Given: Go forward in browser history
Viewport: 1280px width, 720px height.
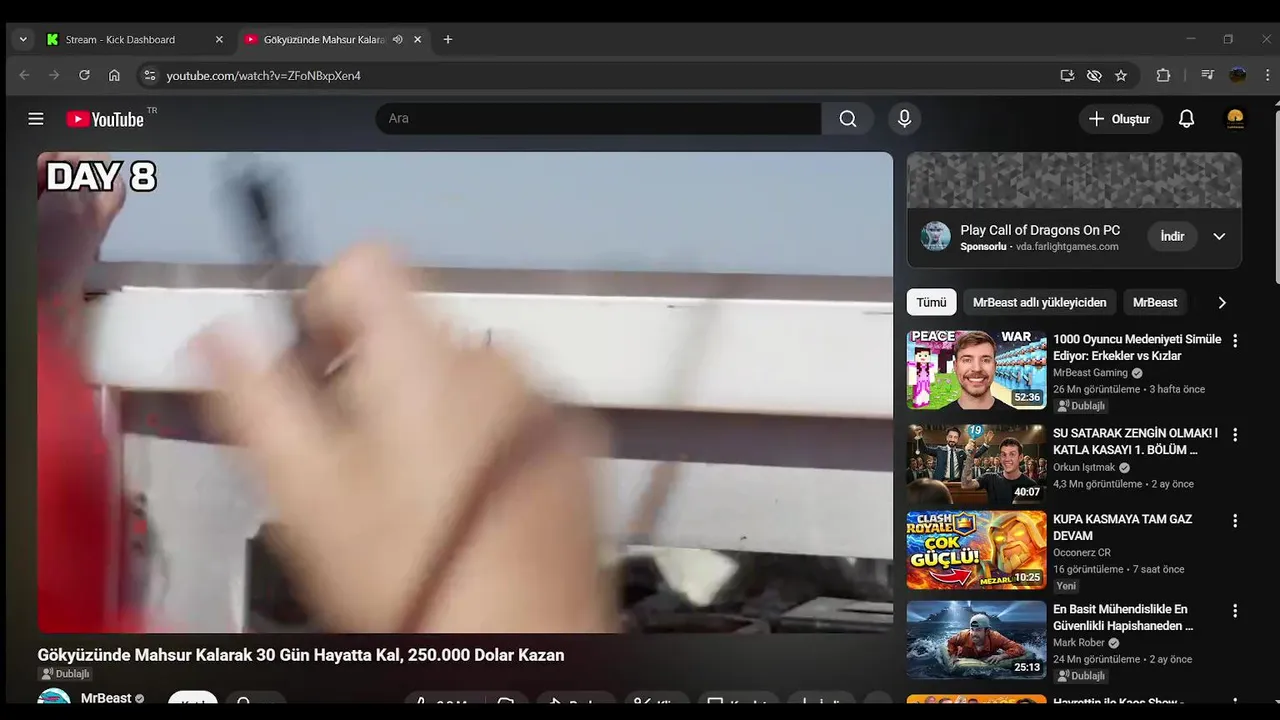Looking at the screenshot, I should [54, 75].
